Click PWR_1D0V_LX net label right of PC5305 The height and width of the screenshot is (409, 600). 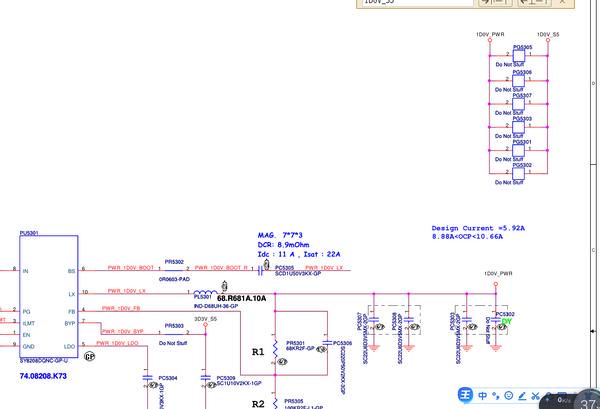[x=324, y=267]
